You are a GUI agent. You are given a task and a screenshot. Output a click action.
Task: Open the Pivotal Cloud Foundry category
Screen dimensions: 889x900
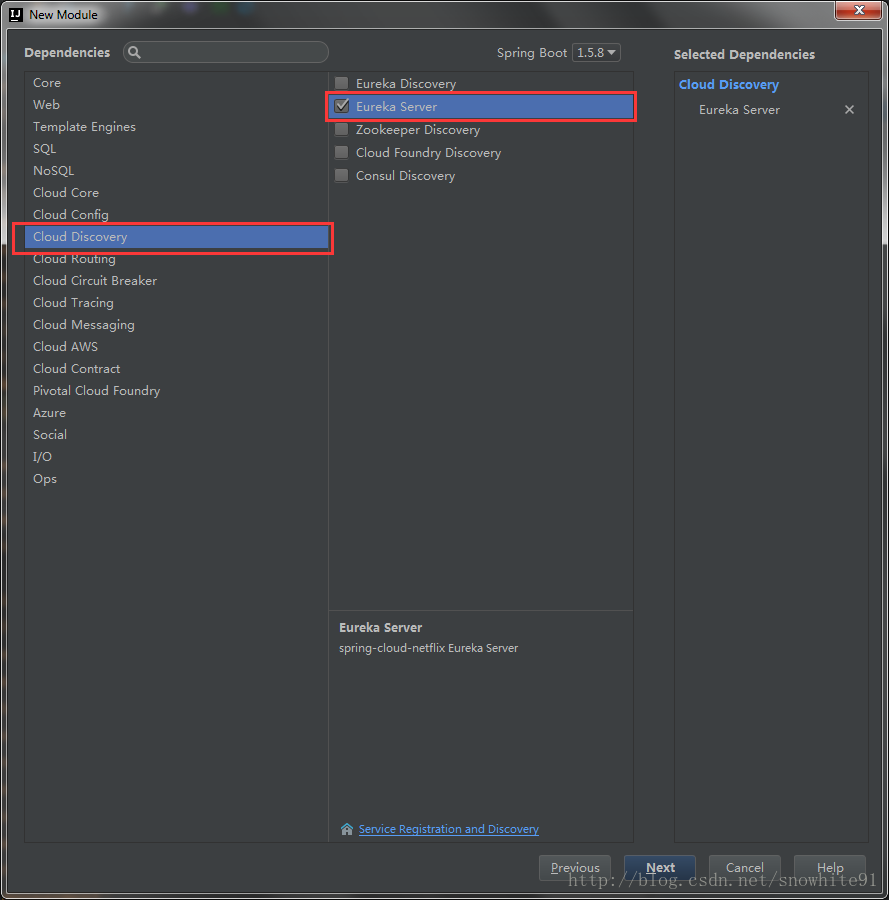[x=176, y=390]
